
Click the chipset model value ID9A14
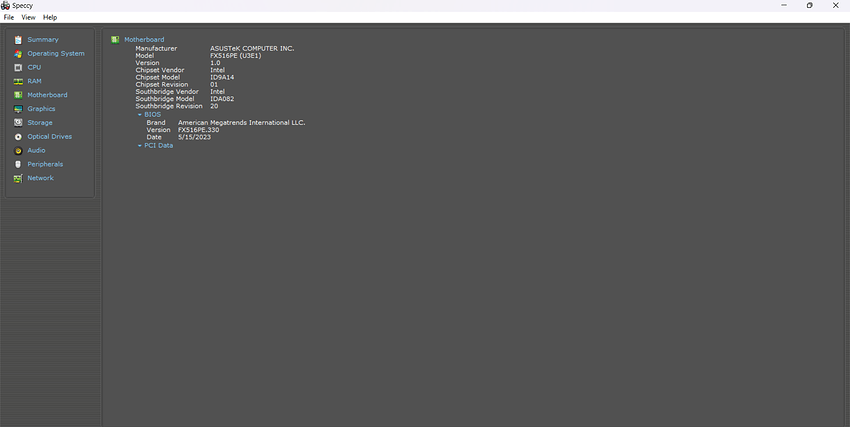222,77
